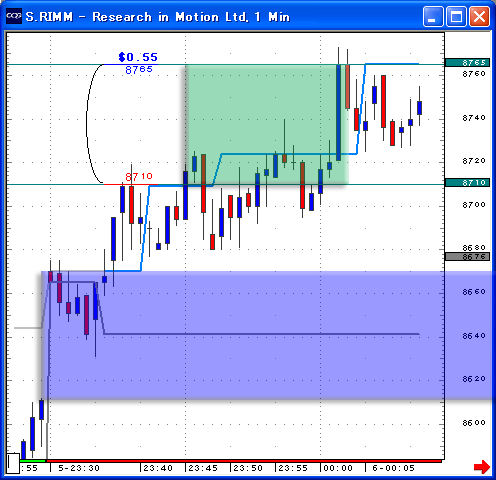Click the 00:00 time axis label
The width and height of the screenshot is (496, 480).
click(338, 468)
